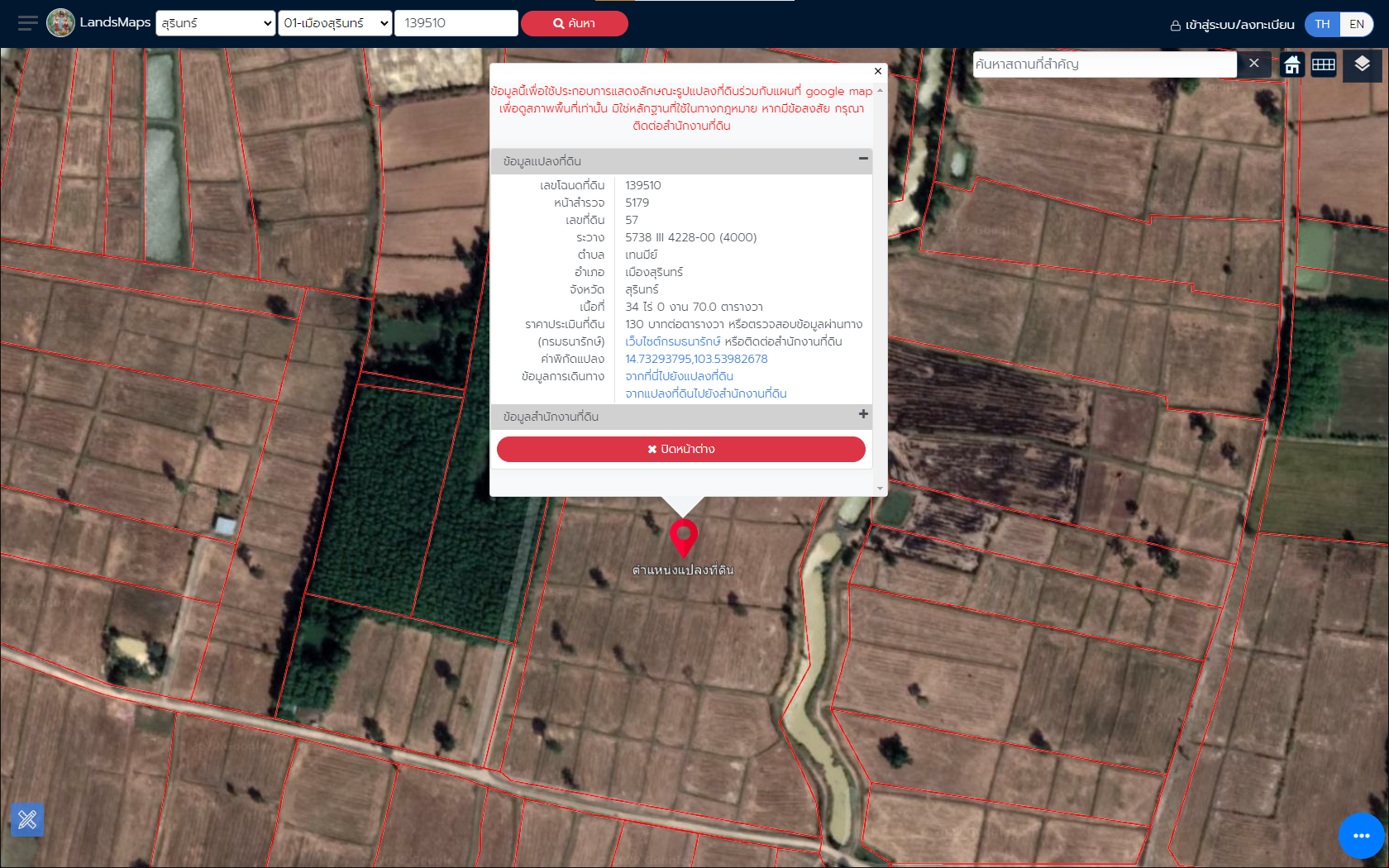Click the ค่าพิกัดแปลง row label
Image resolution: width=1389 pixels, height=868 pixels.
(x=572, y=359)
